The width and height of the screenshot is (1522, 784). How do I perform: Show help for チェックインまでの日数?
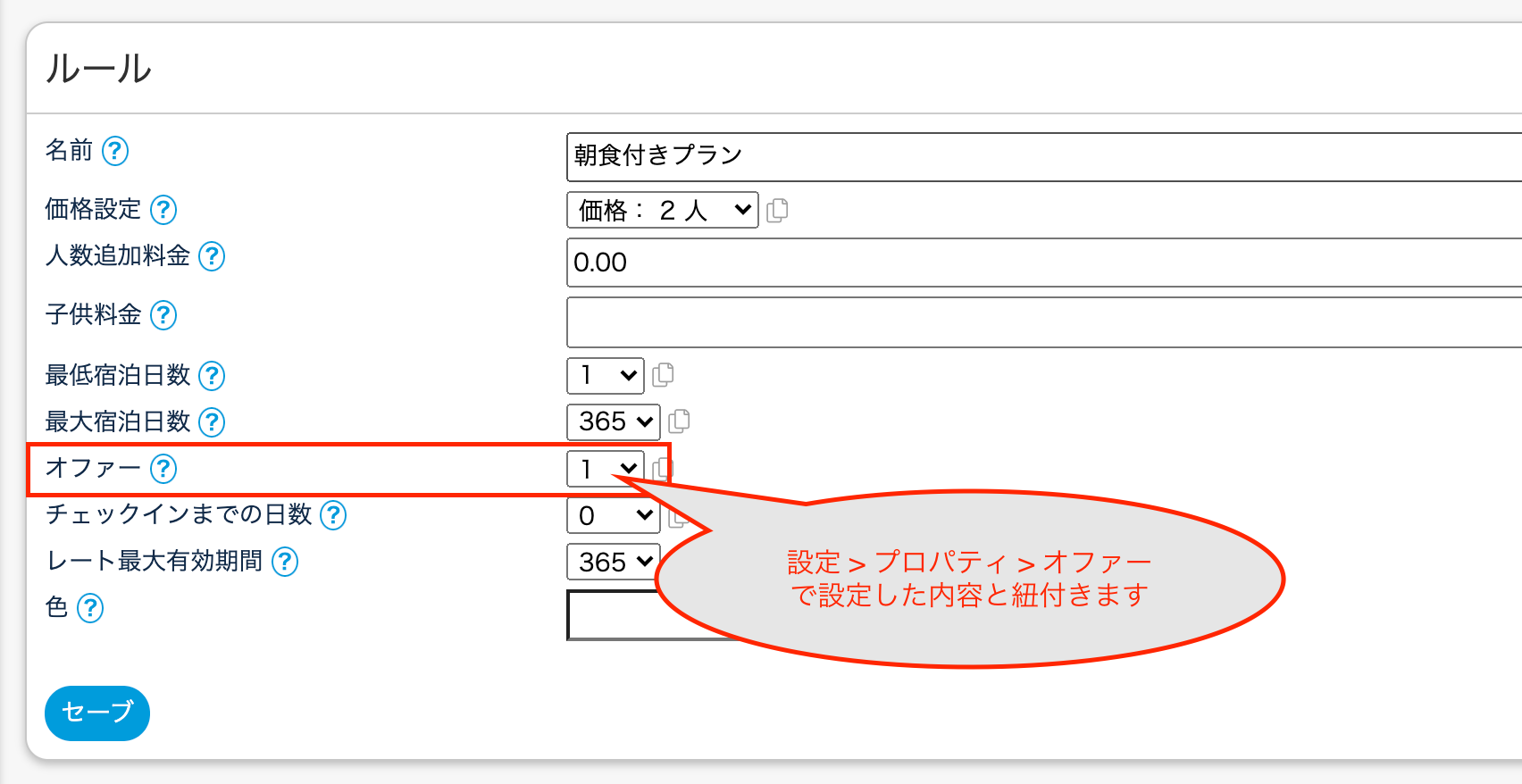333,515
